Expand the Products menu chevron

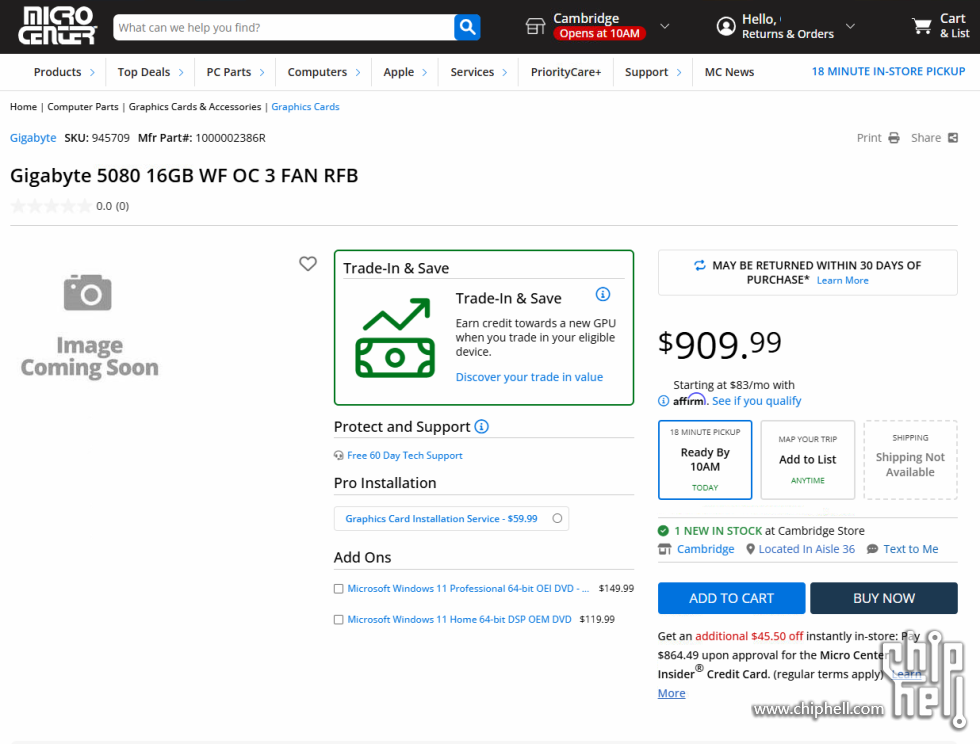point(92,72)
